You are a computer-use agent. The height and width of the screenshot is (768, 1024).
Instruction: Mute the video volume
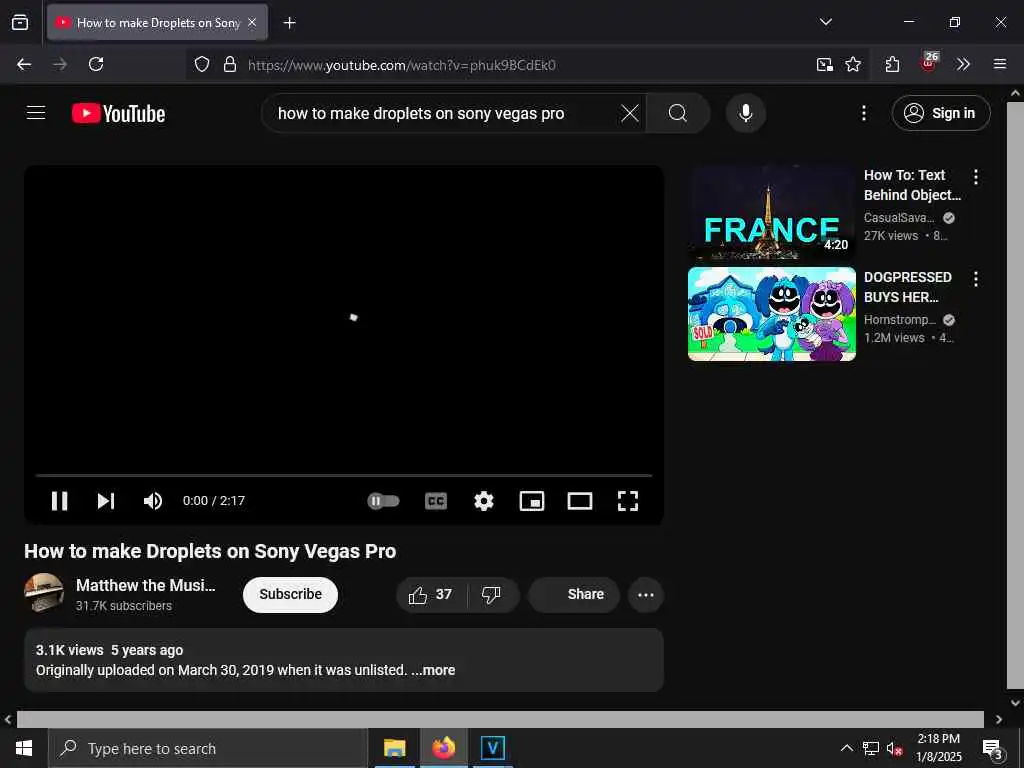(153, 501)
